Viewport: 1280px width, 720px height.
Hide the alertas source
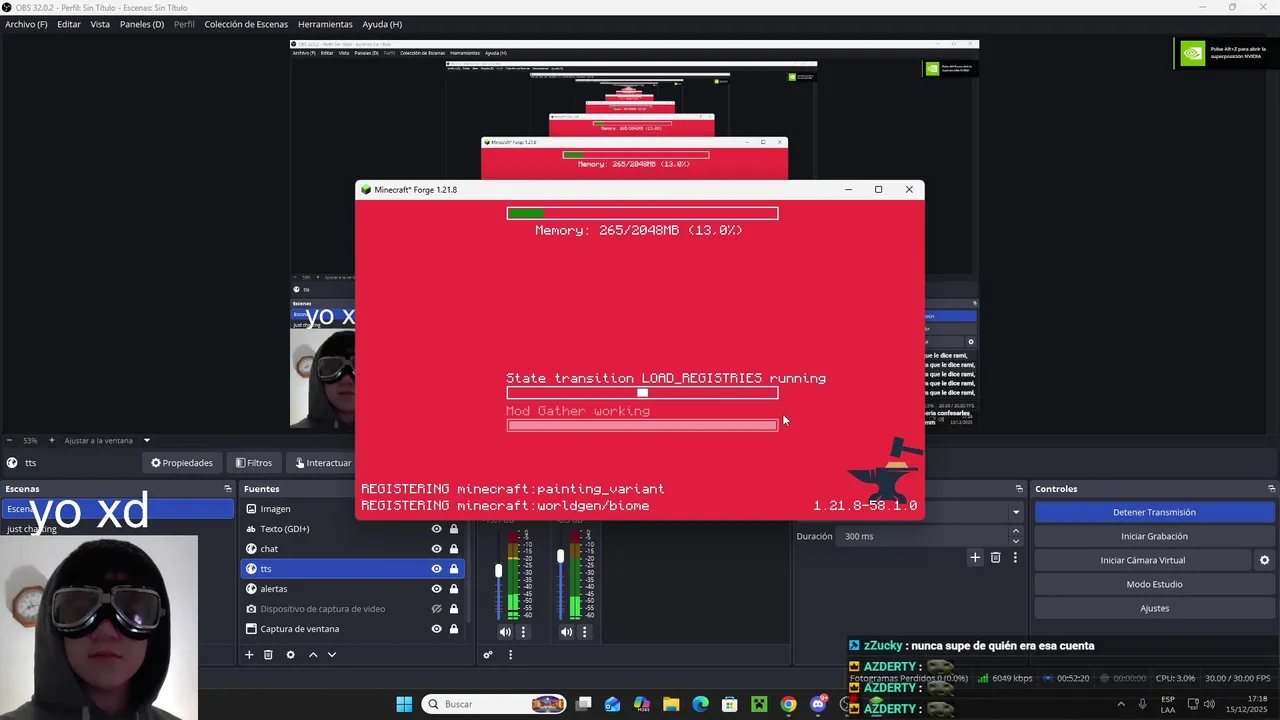point(436,589)
